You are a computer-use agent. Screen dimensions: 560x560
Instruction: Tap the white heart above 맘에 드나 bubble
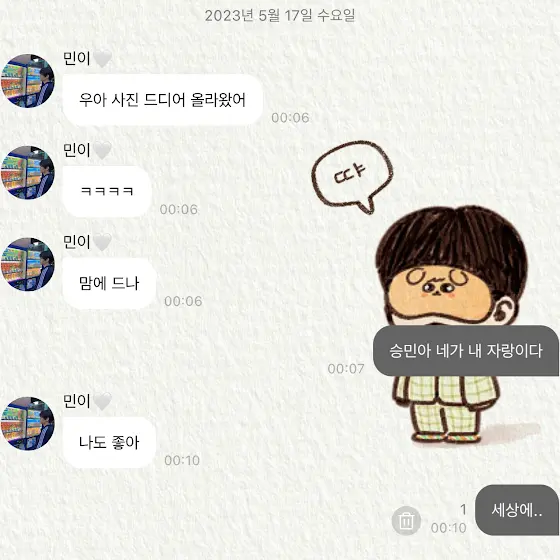pyautogui.click(x=102, y=242)
